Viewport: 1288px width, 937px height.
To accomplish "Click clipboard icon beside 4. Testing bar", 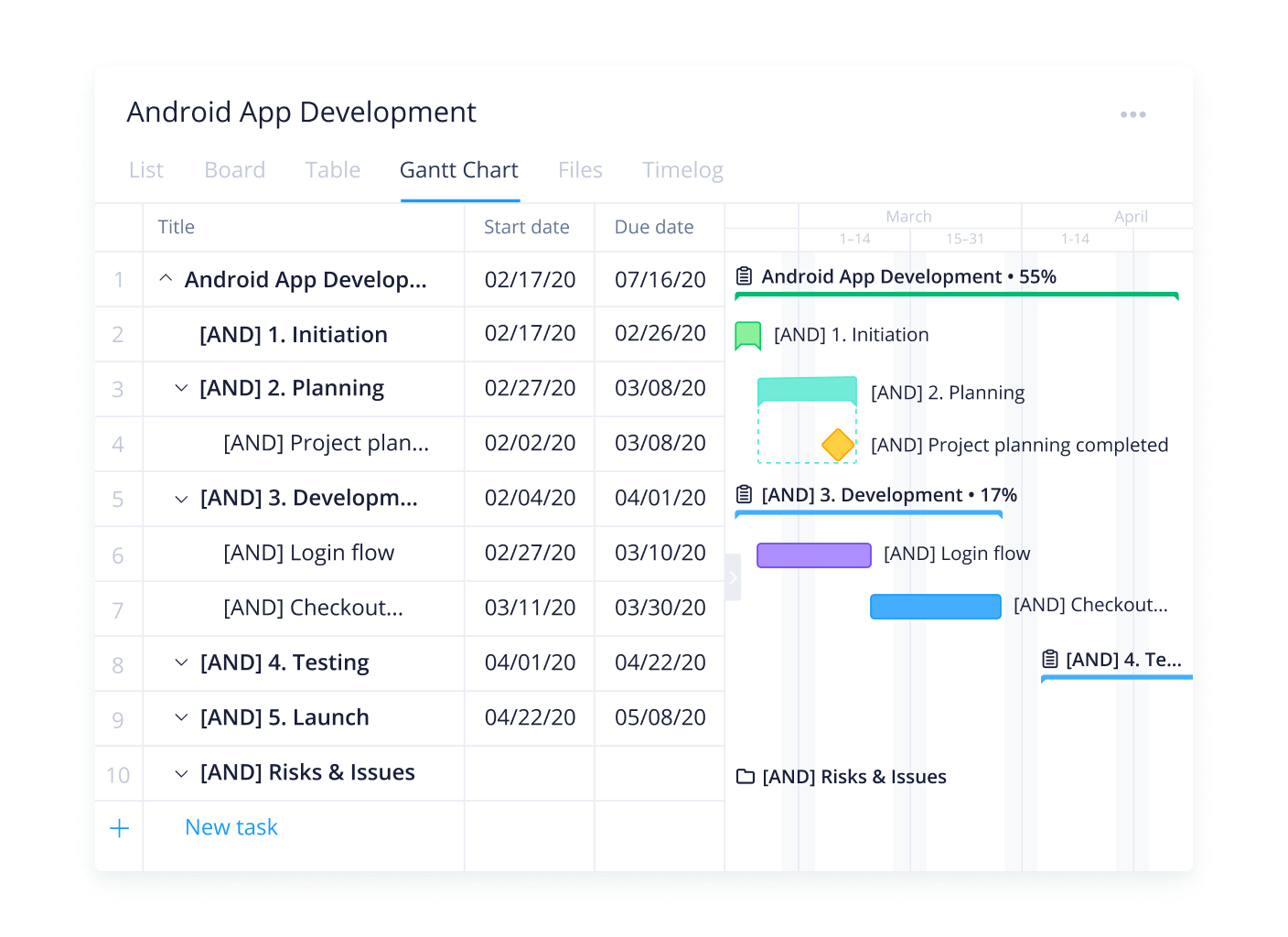I will [1050, 659].
